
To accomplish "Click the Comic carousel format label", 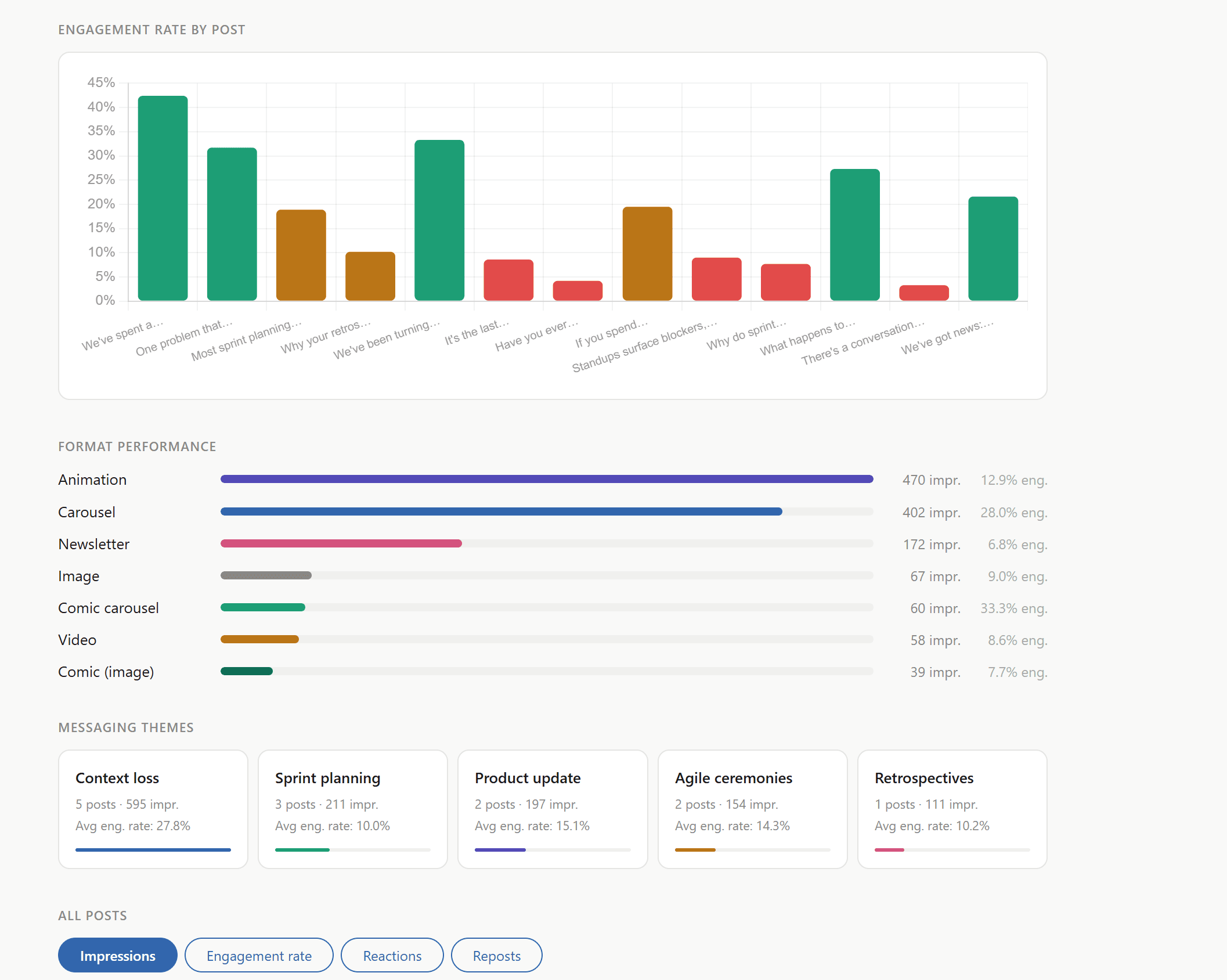I will coord(109,608).
